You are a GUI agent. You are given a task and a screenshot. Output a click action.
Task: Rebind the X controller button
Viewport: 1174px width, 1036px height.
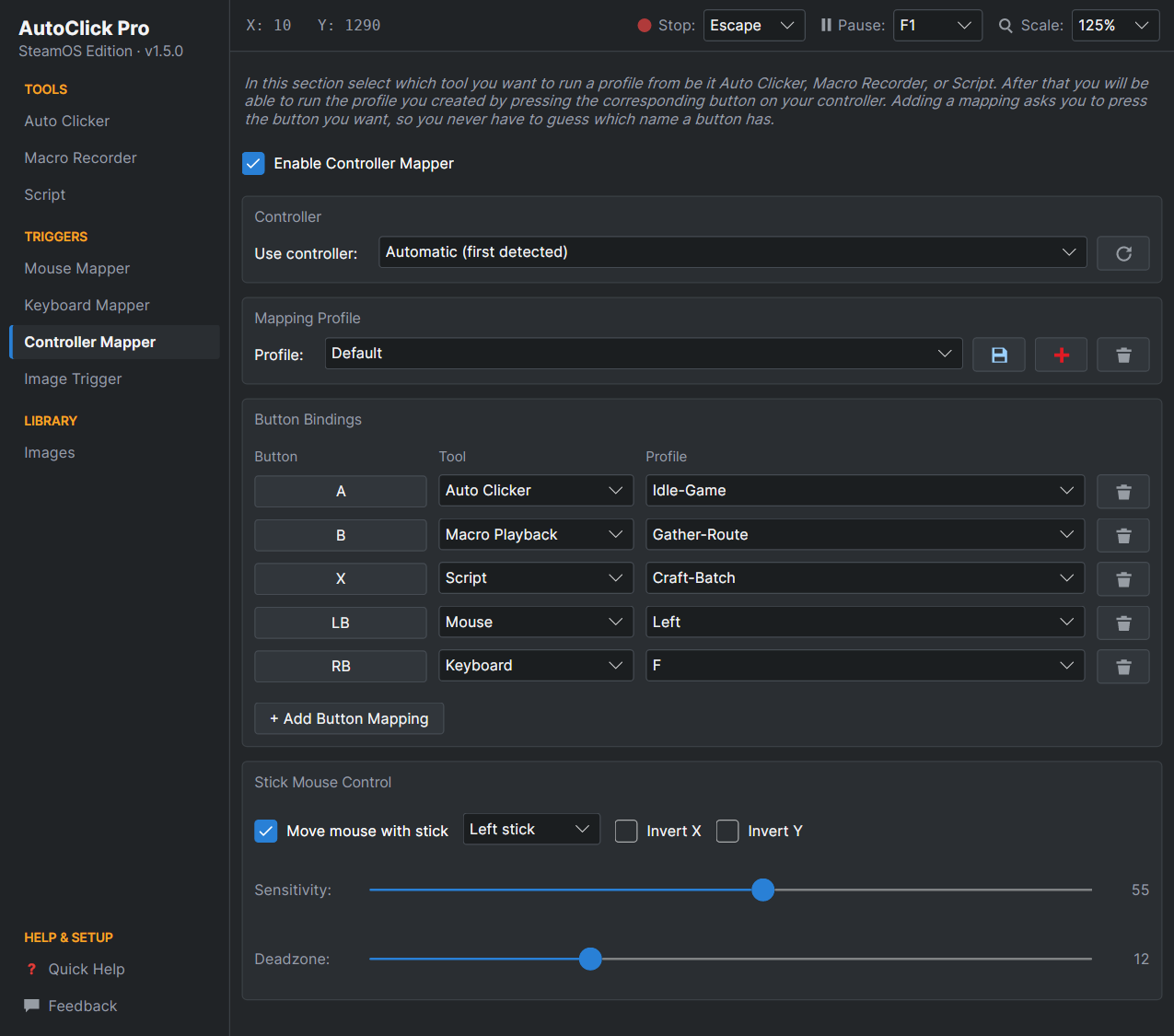point(341,579)
